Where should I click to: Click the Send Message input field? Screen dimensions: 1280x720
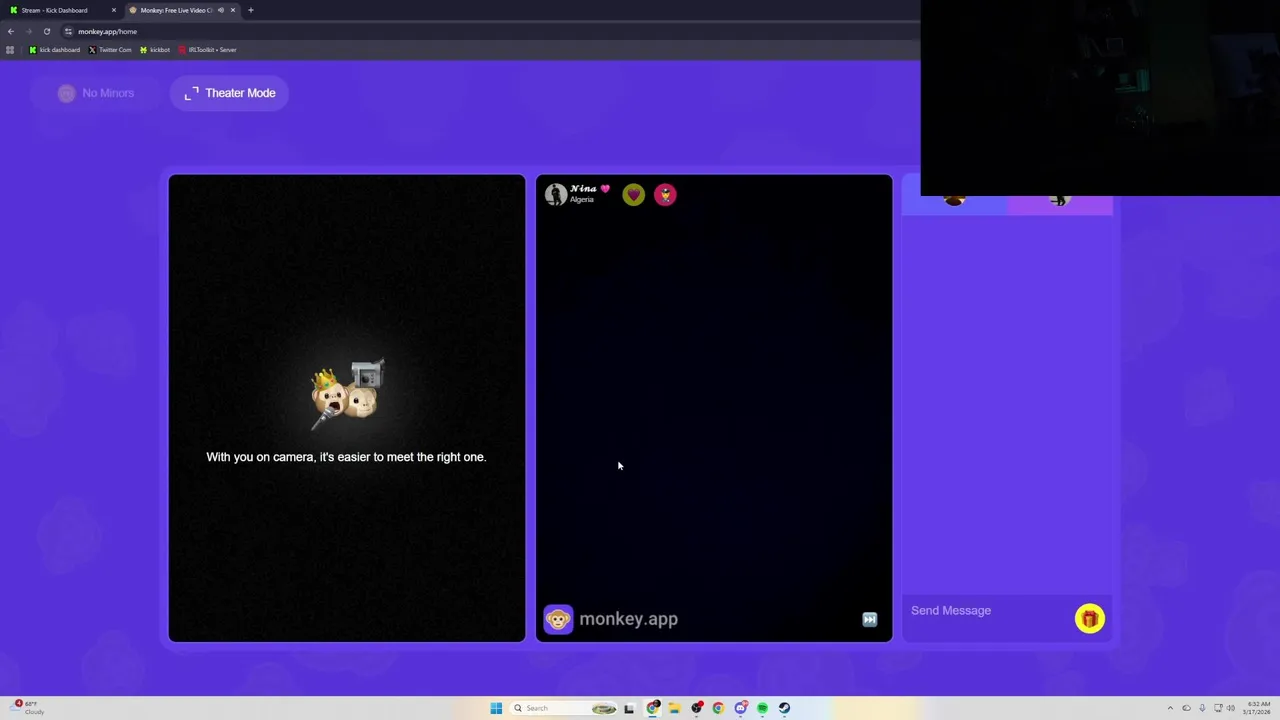click(x=985, y=611)
